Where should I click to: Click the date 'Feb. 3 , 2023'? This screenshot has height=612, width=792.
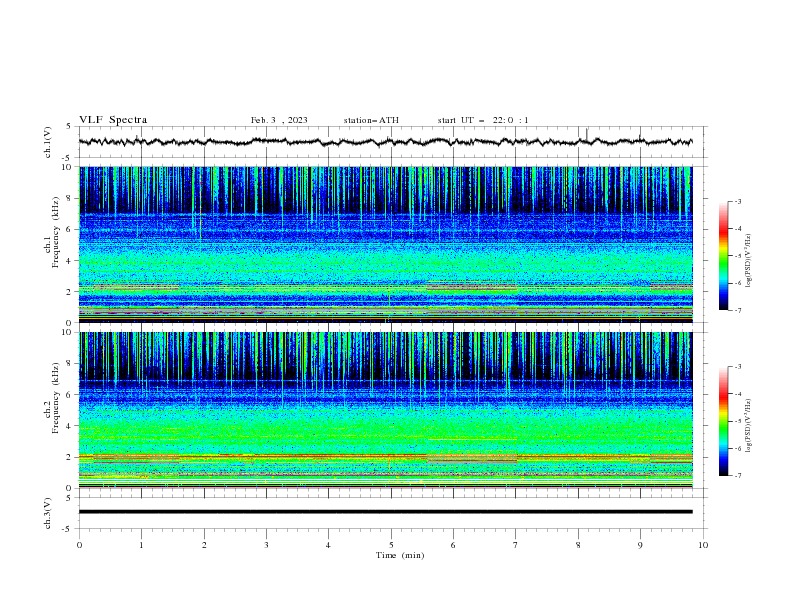coord(279,120)
